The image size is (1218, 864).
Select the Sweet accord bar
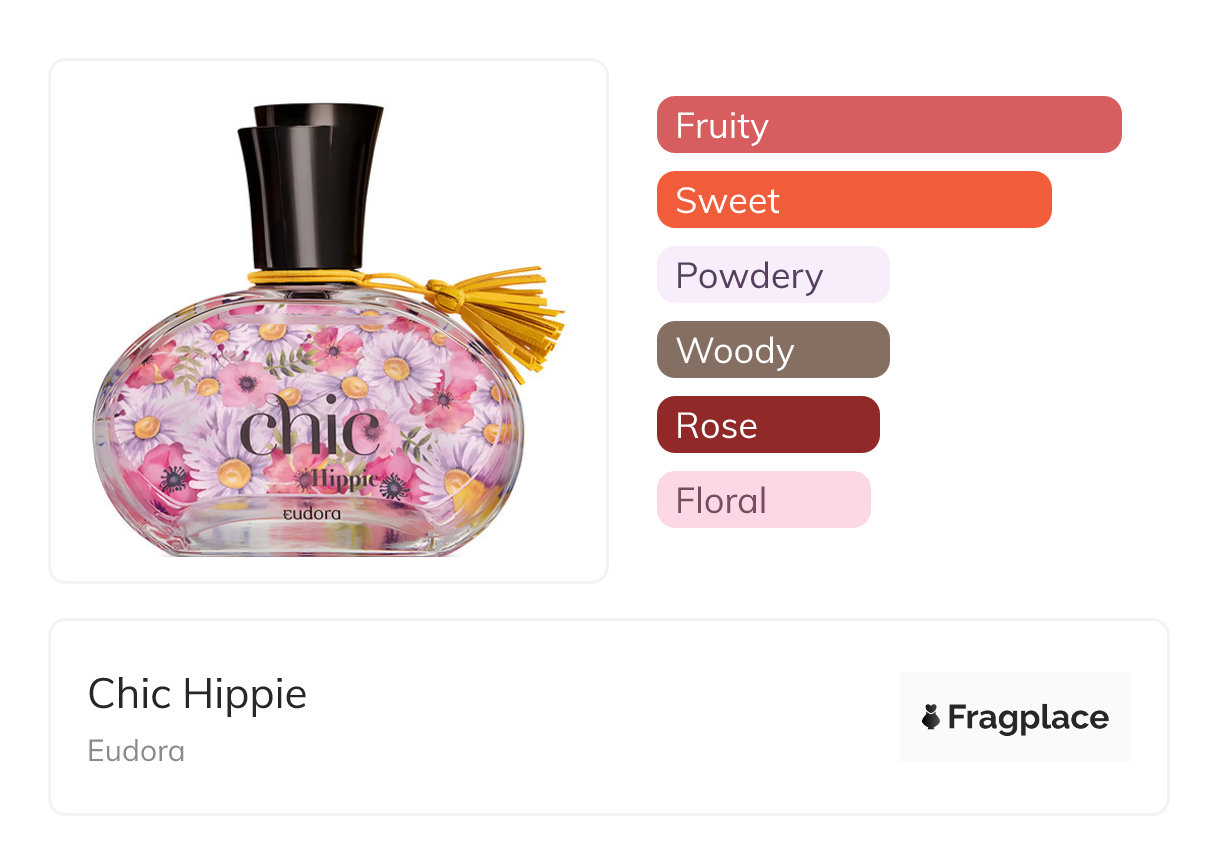coord(854,200)
